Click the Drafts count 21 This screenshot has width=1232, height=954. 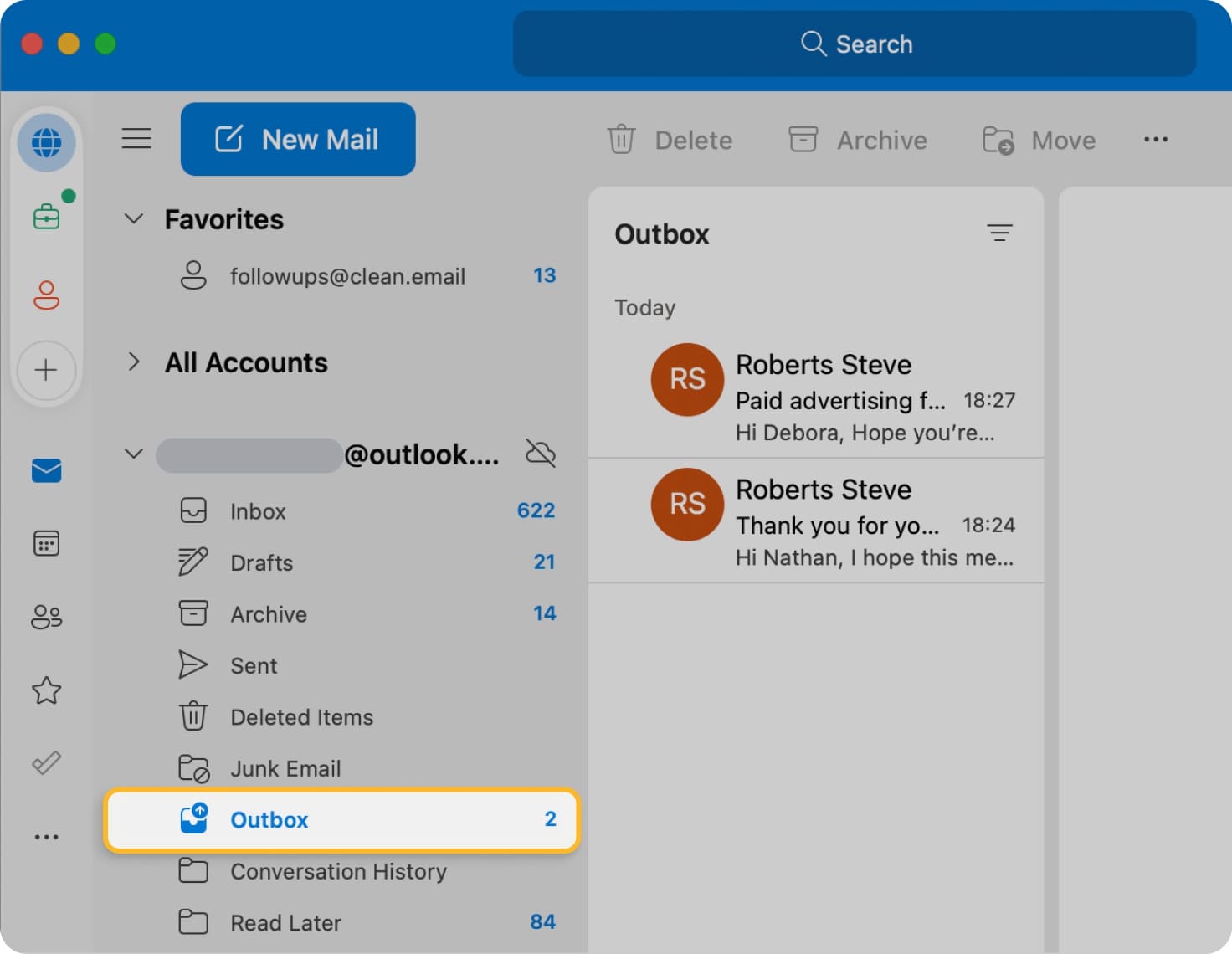click(x=544, y=562)
